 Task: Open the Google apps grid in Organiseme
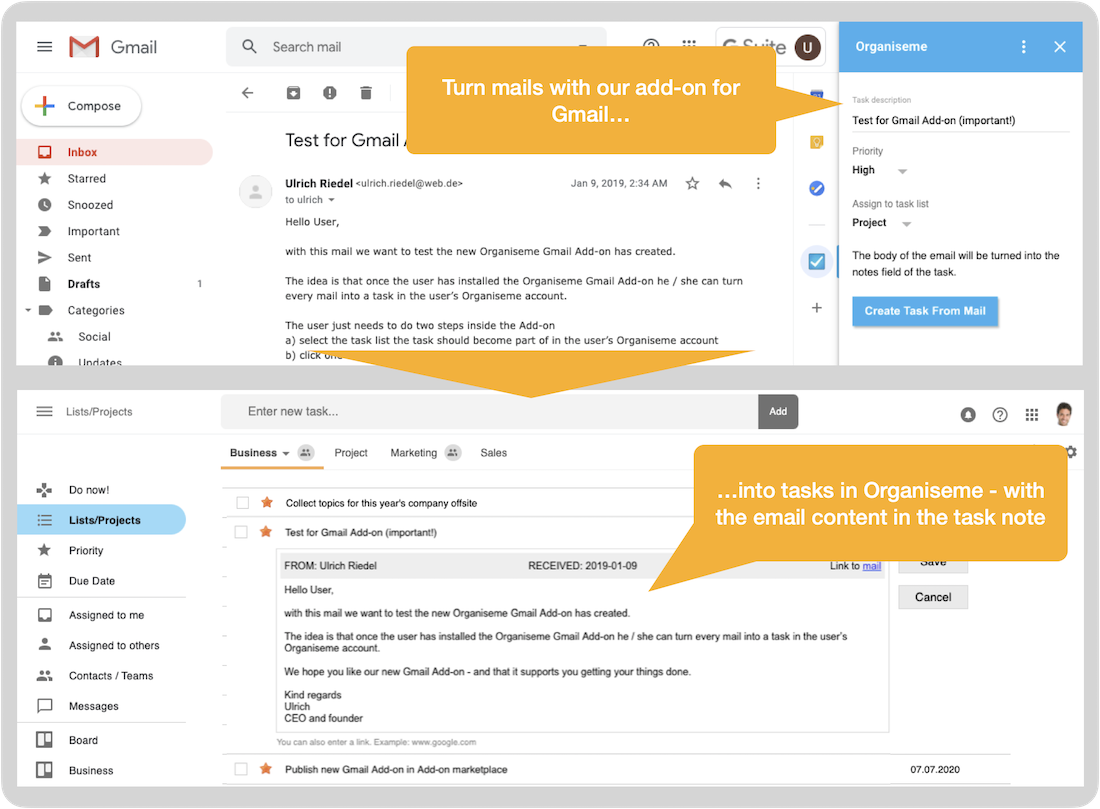pos(1031,413)
